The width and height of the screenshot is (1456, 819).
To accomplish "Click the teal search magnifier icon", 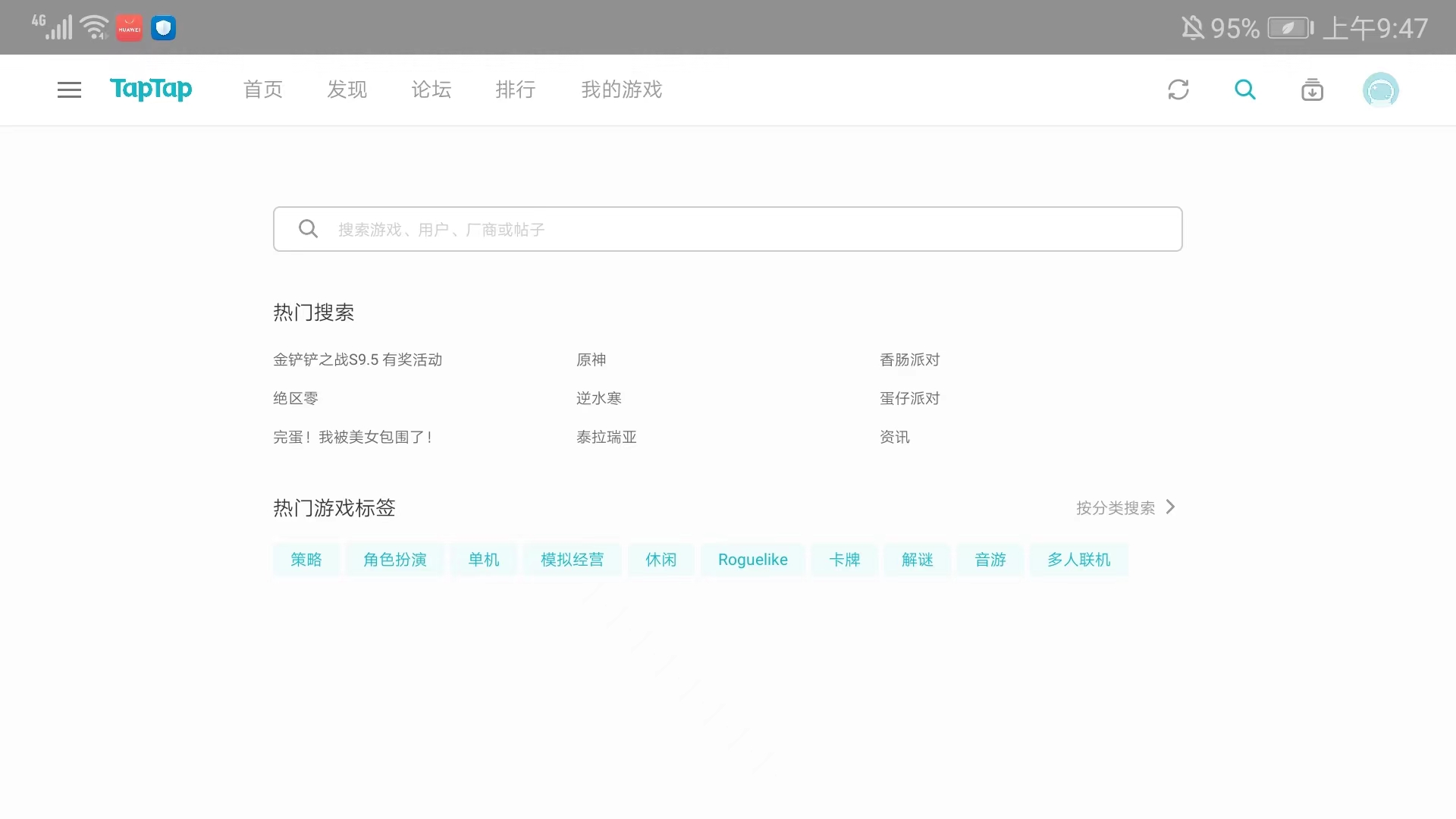I will [x=1244, y=89].
